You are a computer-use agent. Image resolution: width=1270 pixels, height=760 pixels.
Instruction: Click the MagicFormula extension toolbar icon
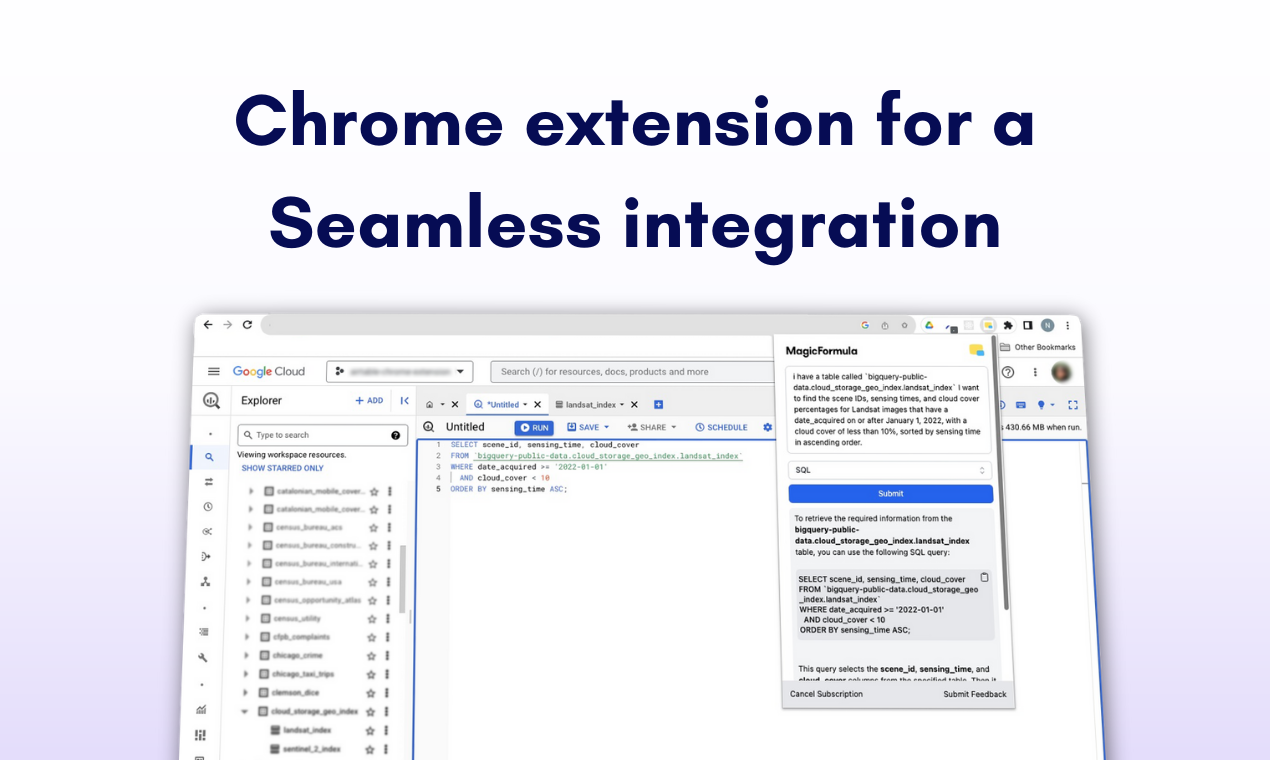(x=988, y=325)
